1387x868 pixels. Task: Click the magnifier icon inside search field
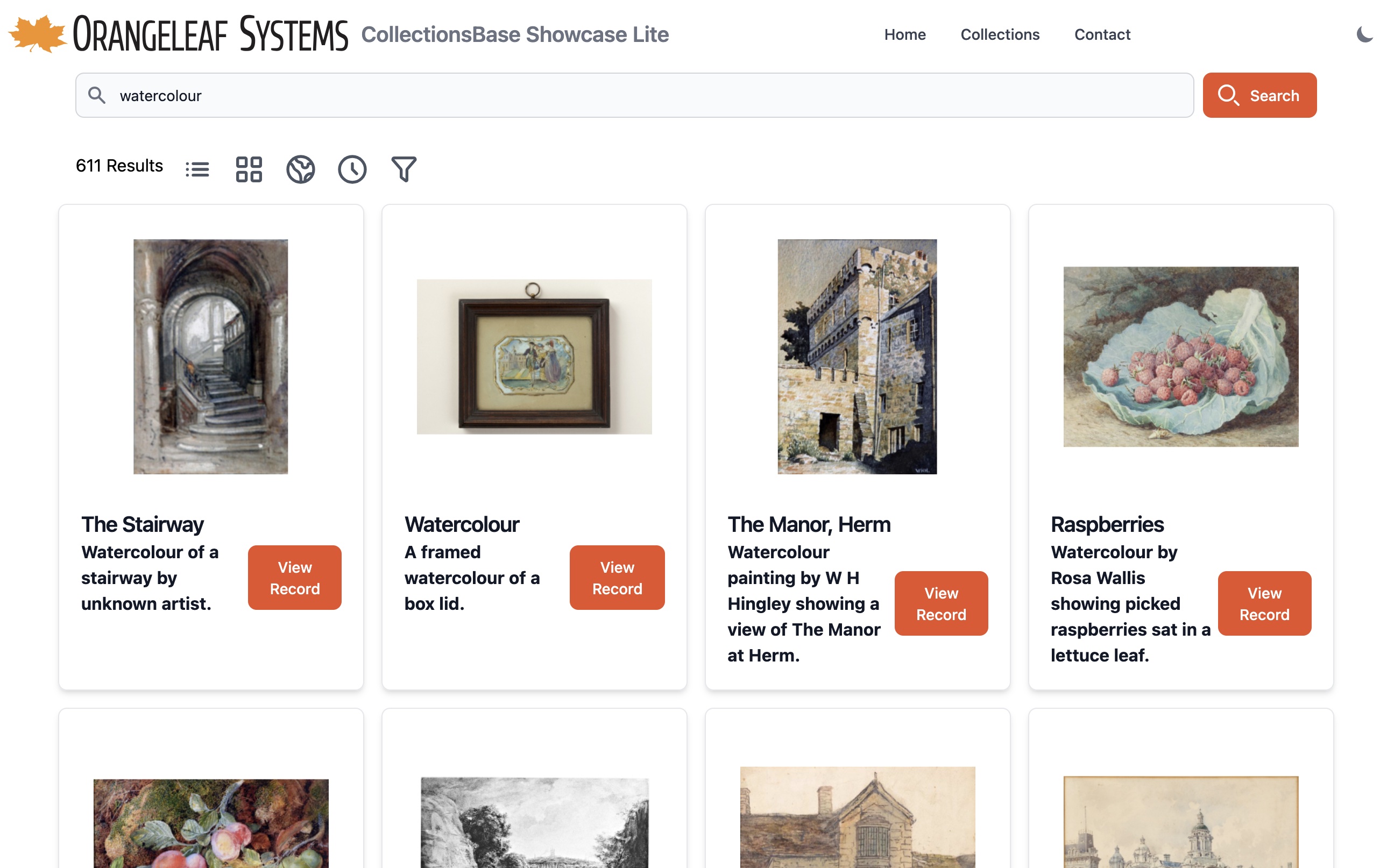click(96, 95)
